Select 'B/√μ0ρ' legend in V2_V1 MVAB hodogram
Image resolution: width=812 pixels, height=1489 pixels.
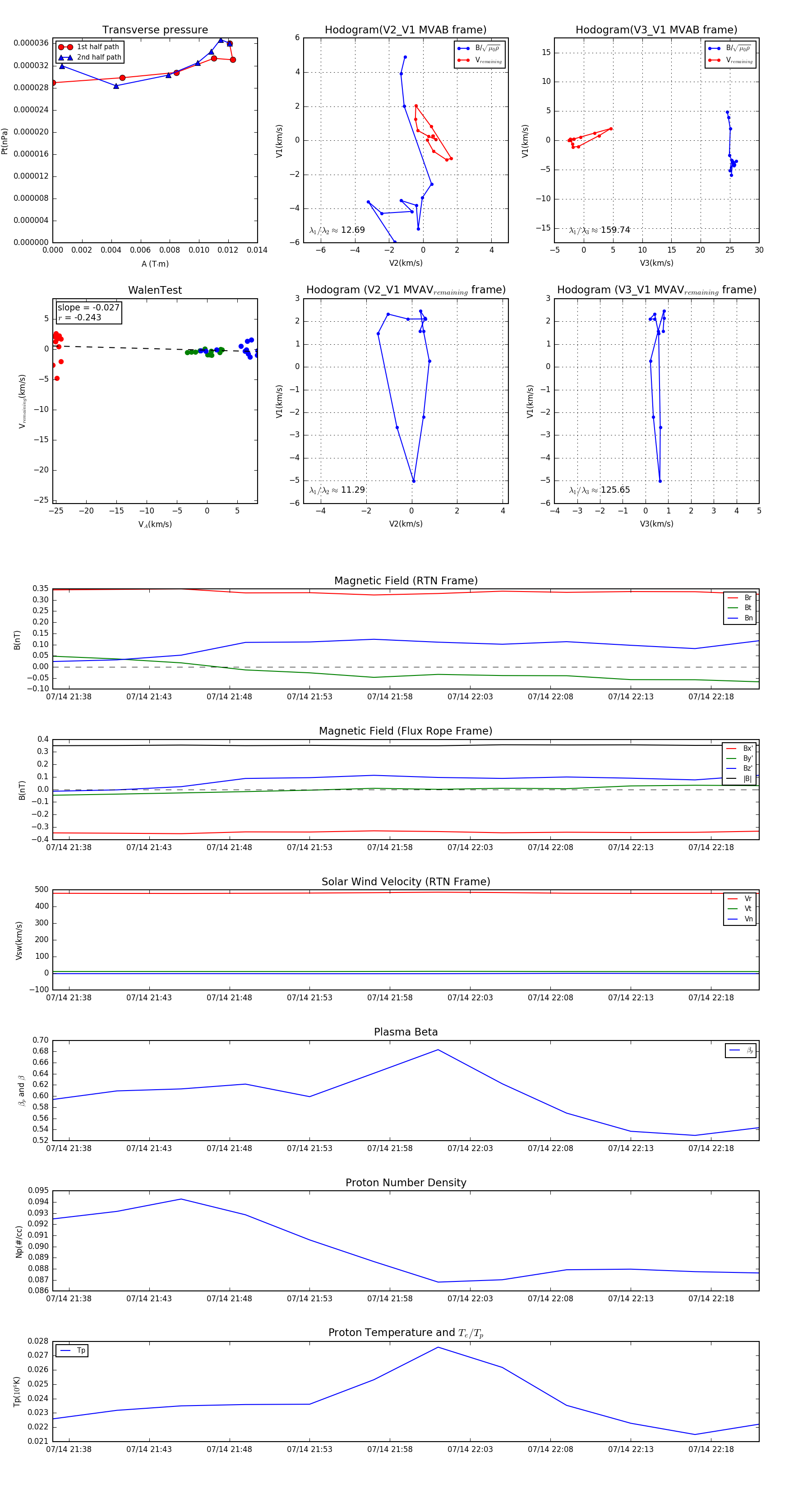pyautogui.click(x=480, y=49)
